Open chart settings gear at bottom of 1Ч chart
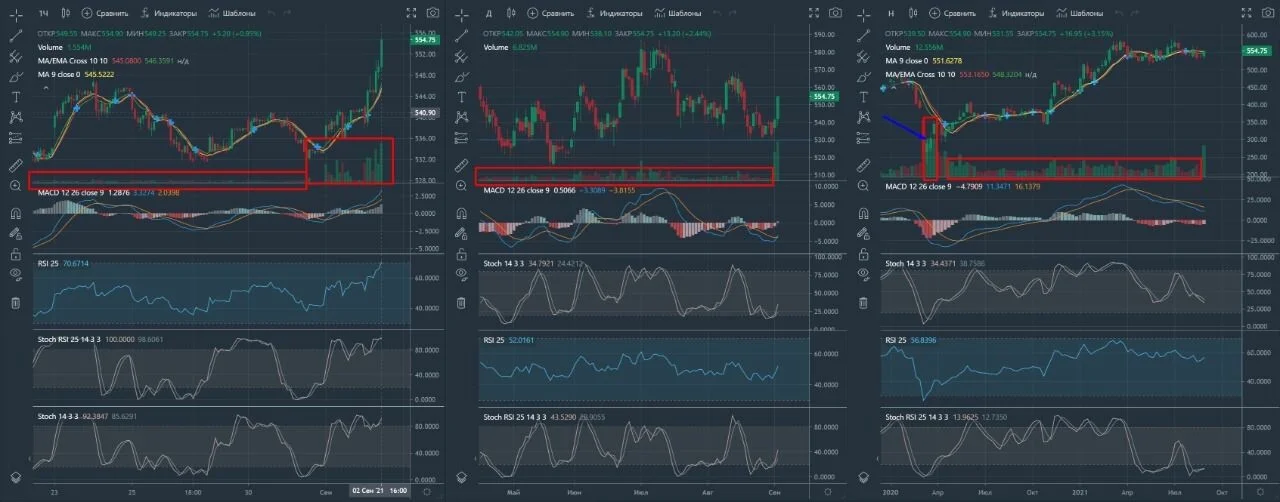 click(427, 492)
